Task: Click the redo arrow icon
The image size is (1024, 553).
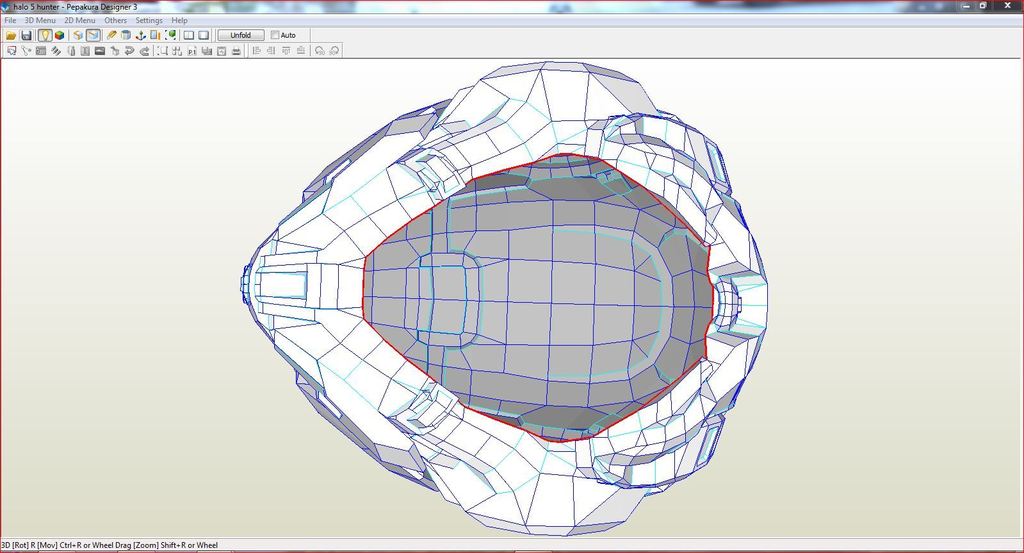Action: pos(144,51)
